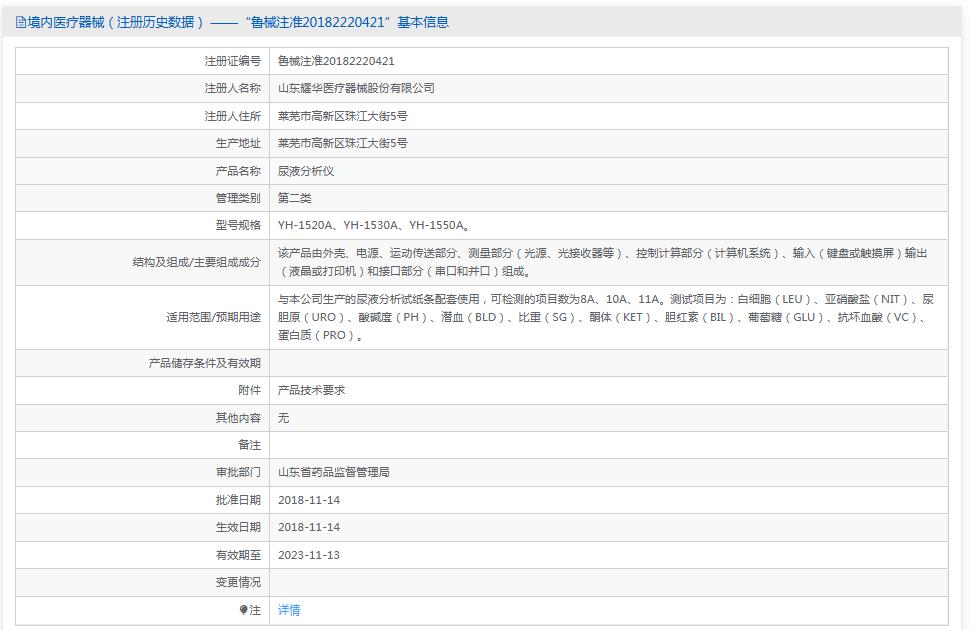This screenshot has width=976, height=630.
Task: Click the 注册人住所 label
Action: pyautogui.click(x=233, y=116)
